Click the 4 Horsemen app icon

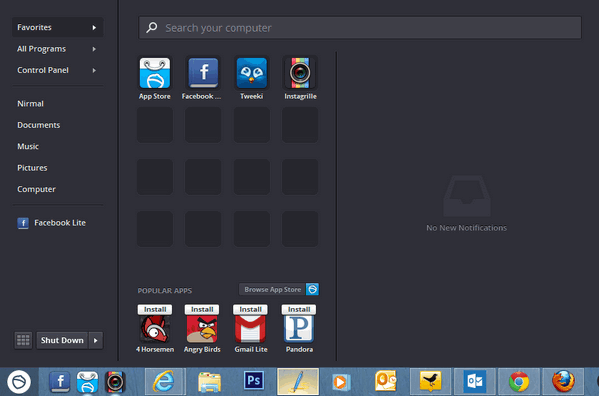point(155,329)
